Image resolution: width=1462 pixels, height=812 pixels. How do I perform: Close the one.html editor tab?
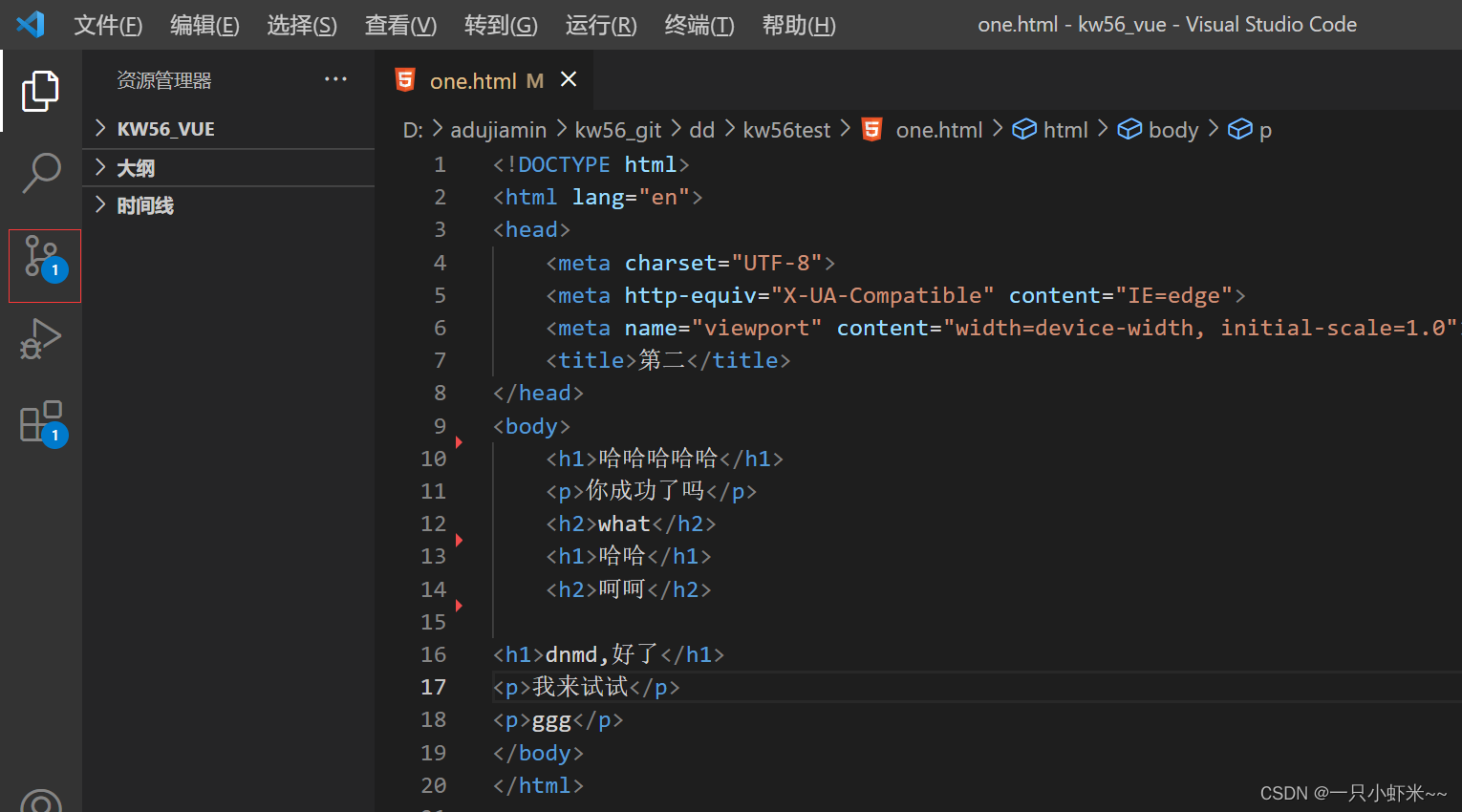[x=569, y=79]
